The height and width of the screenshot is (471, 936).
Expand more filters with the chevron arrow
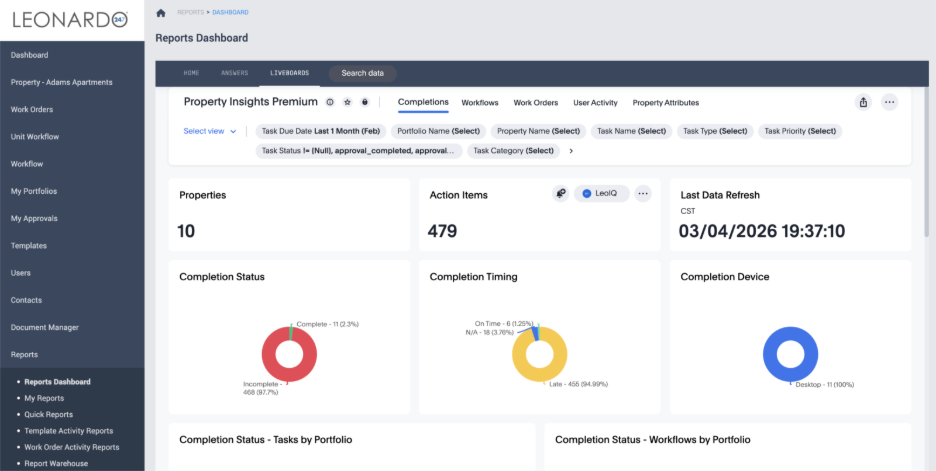tap(571, 151)
